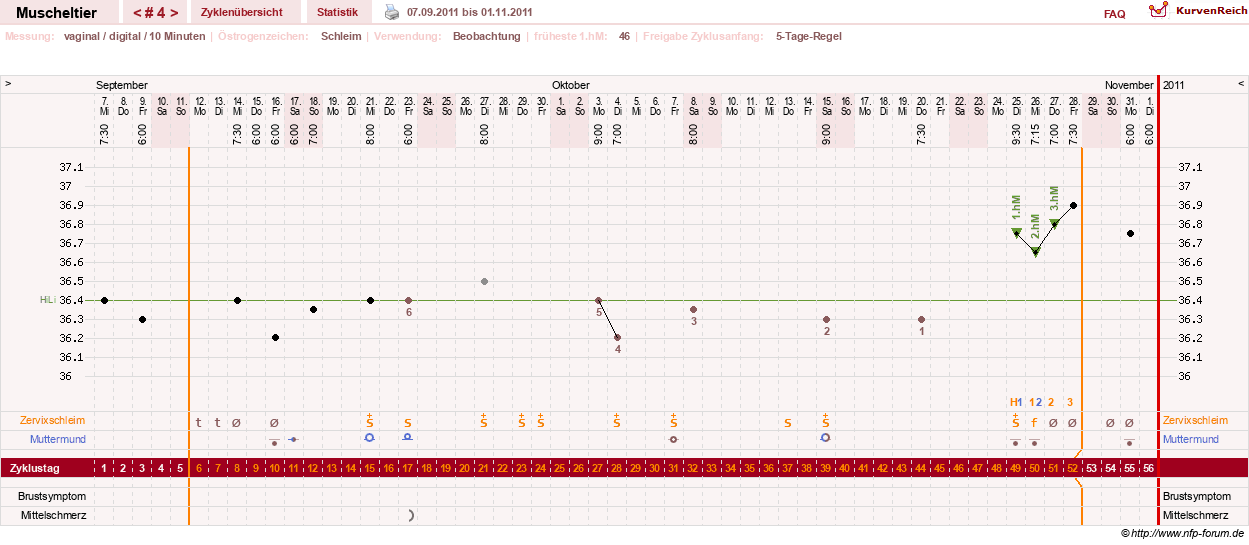Select cervix icon on cycle day 49

tap(1016, 442)
